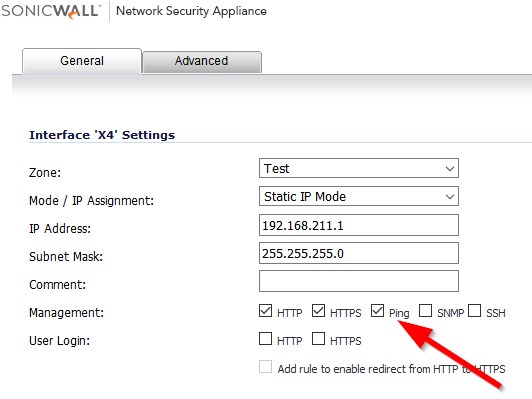Click the Subnet Mask field

(359, 253)
